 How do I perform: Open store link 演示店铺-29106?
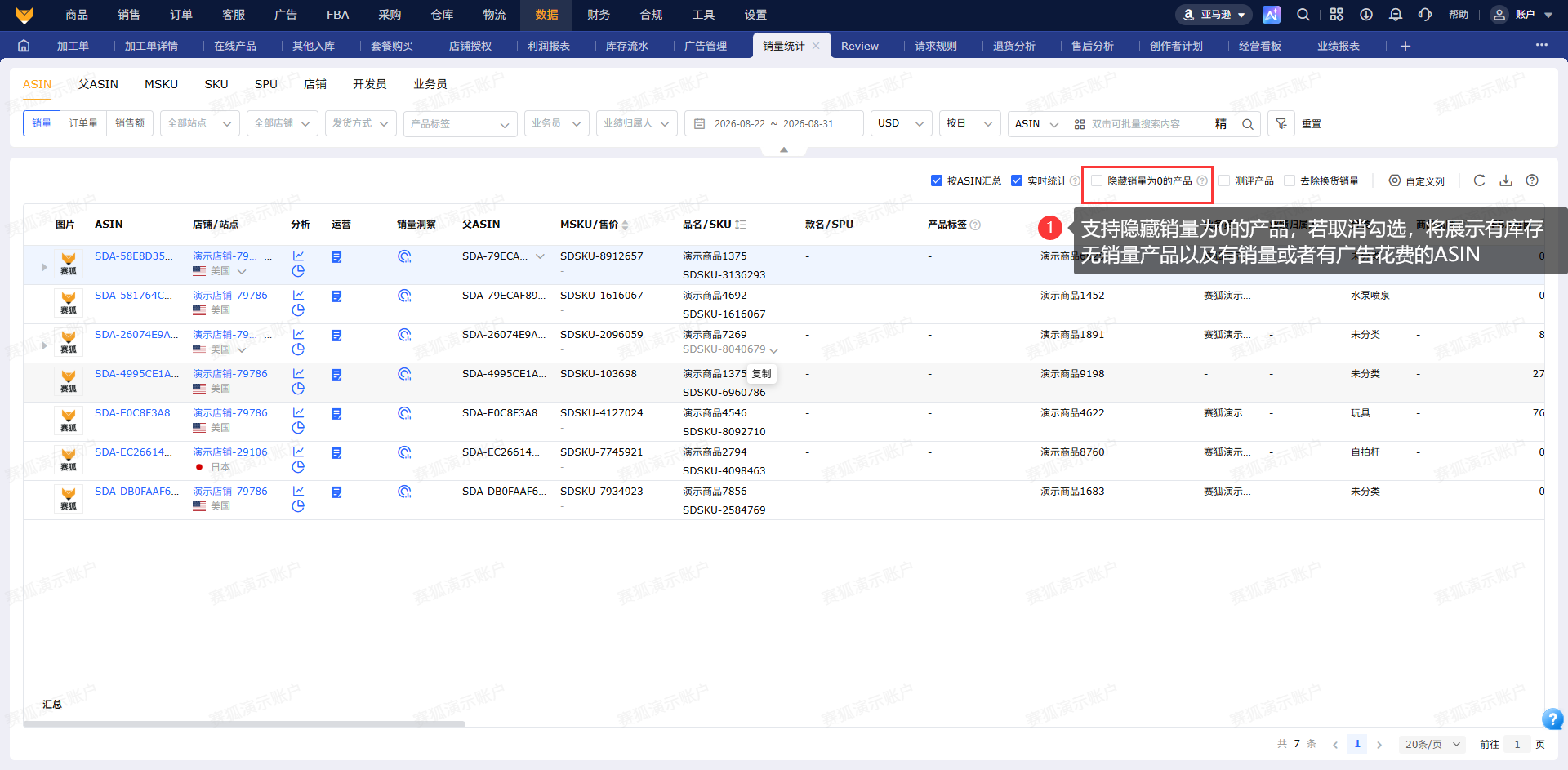point(230,452)
